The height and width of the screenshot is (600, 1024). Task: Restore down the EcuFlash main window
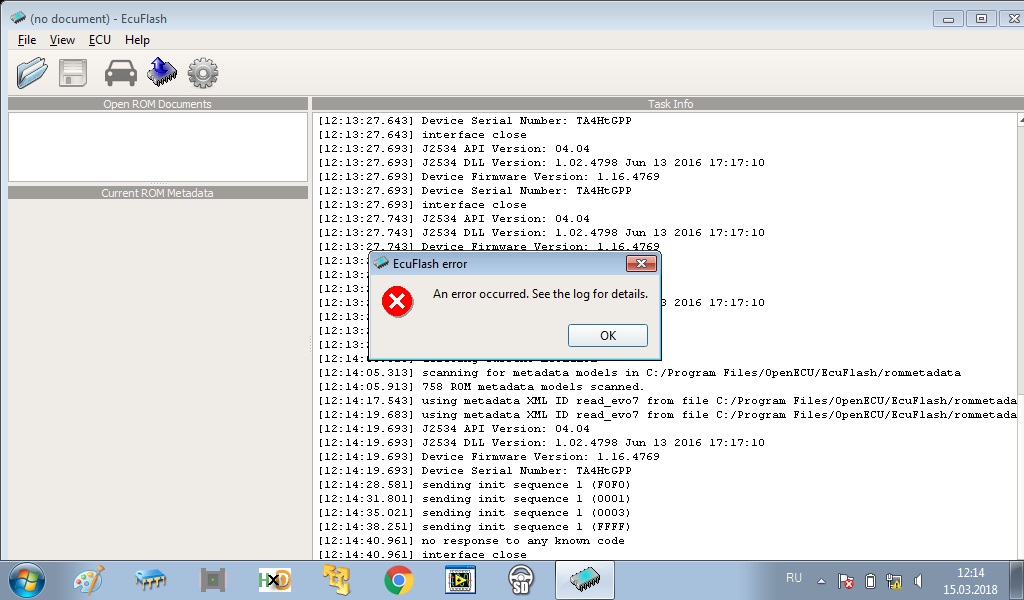[981, 19]
